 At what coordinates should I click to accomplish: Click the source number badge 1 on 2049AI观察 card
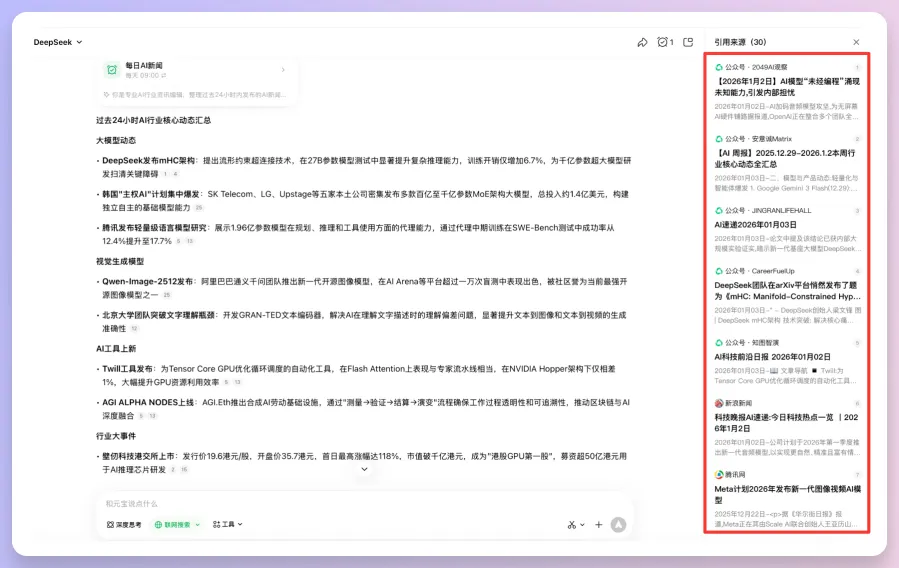[858, 68]
